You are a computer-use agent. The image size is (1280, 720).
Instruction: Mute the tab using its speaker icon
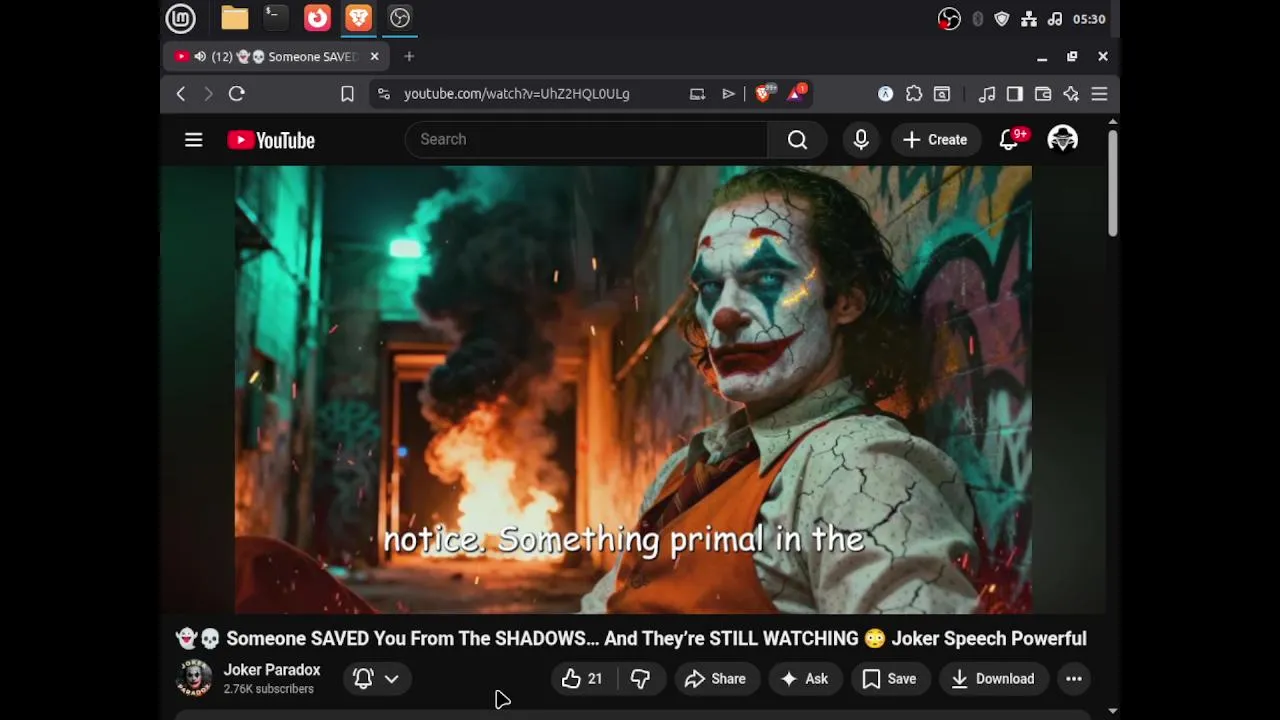(x=200, y=57)
